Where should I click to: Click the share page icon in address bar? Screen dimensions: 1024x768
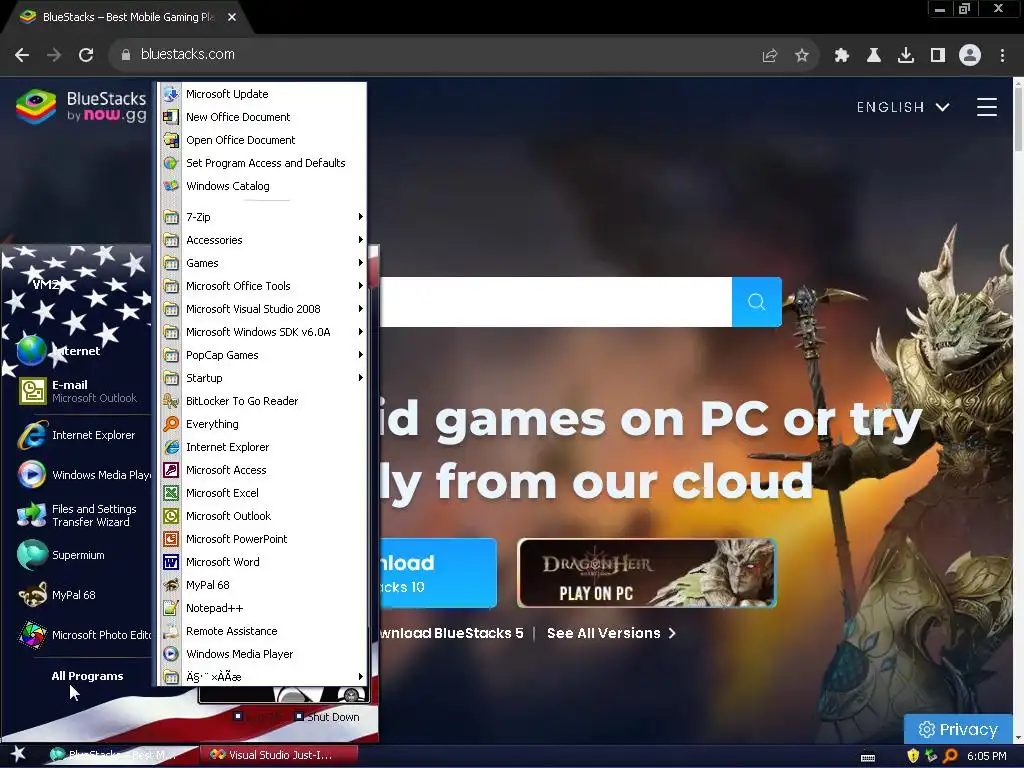point(770,56)
